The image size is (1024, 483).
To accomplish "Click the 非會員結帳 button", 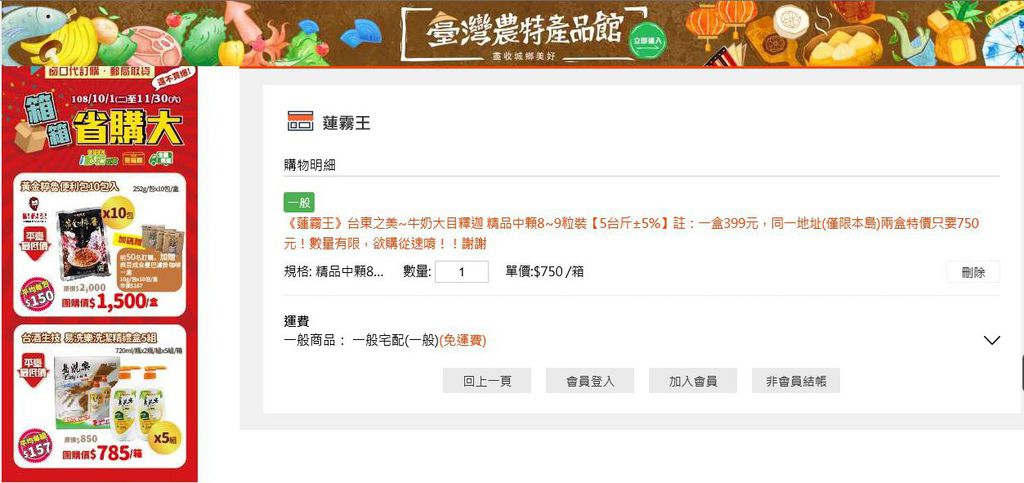I will coord(796,381).
